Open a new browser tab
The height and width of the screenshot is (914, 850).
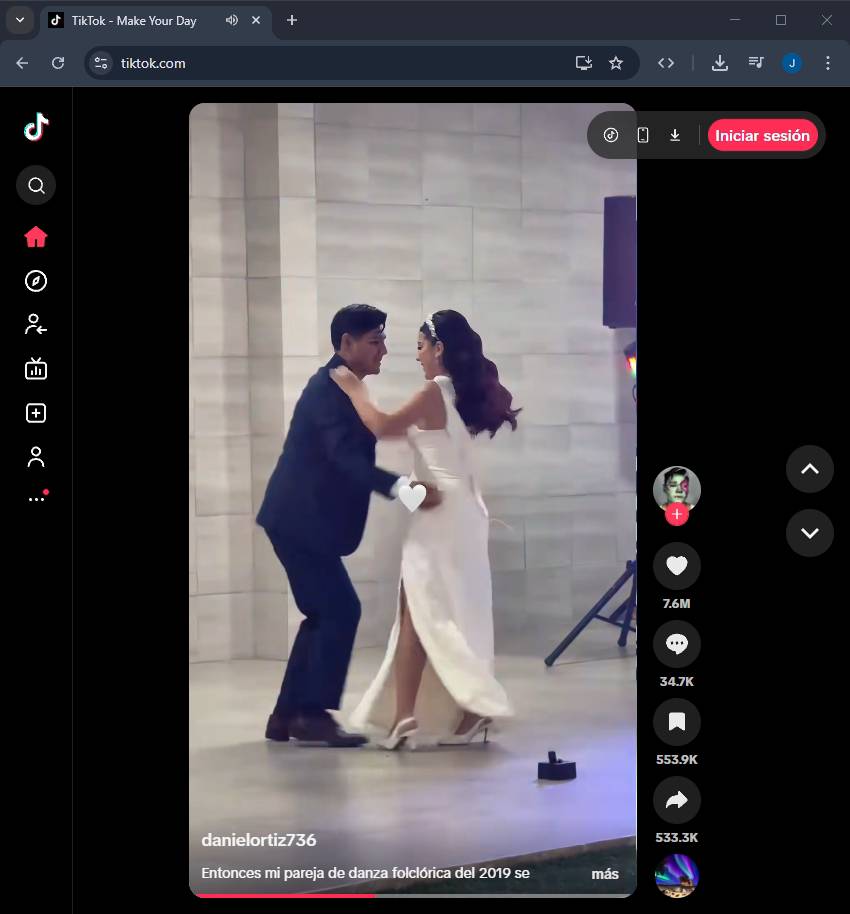pyautogui.click(x=292, y=20)
